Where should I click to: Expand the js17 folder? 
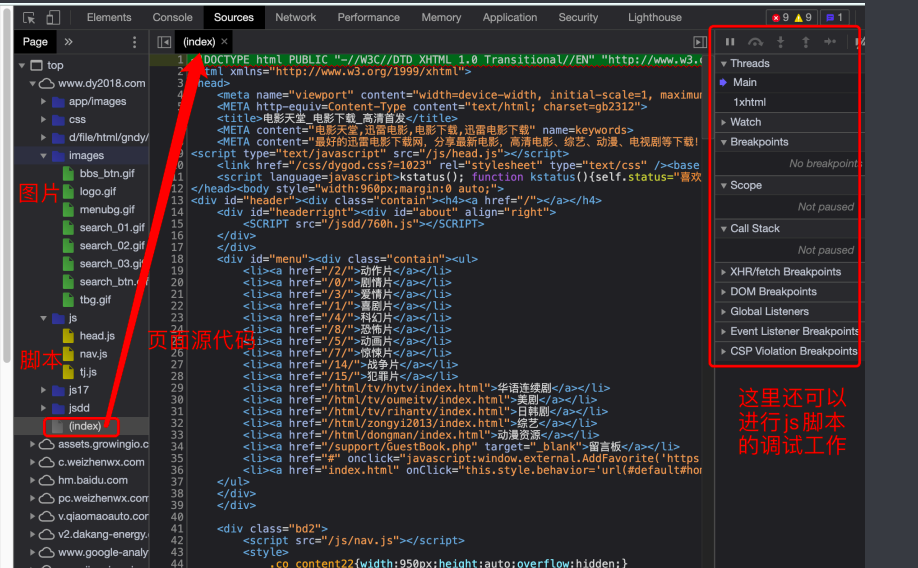43,390
